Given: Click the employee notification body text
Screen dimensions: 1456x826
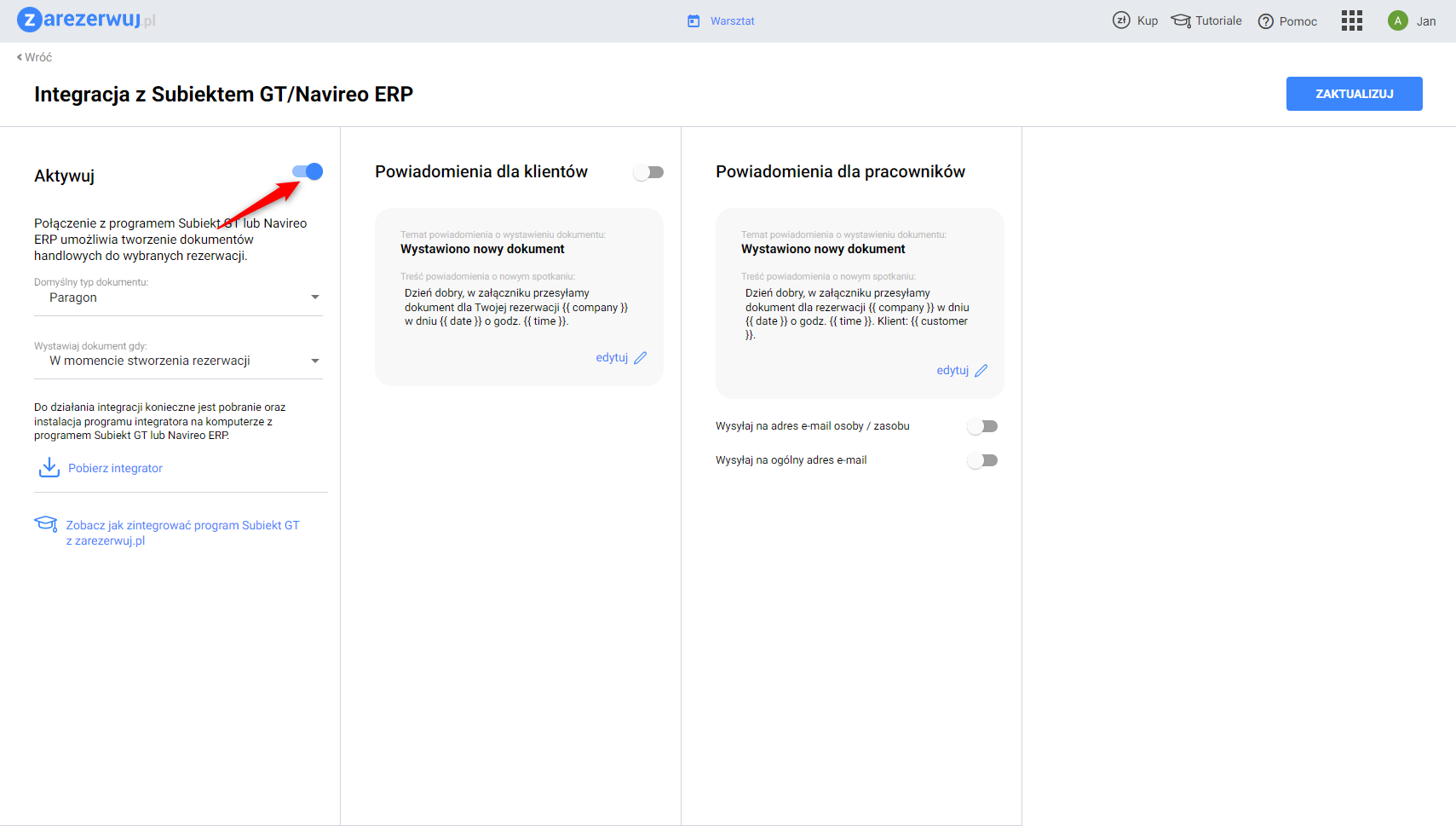Looking at the screenshot, I should click(857, 314).
